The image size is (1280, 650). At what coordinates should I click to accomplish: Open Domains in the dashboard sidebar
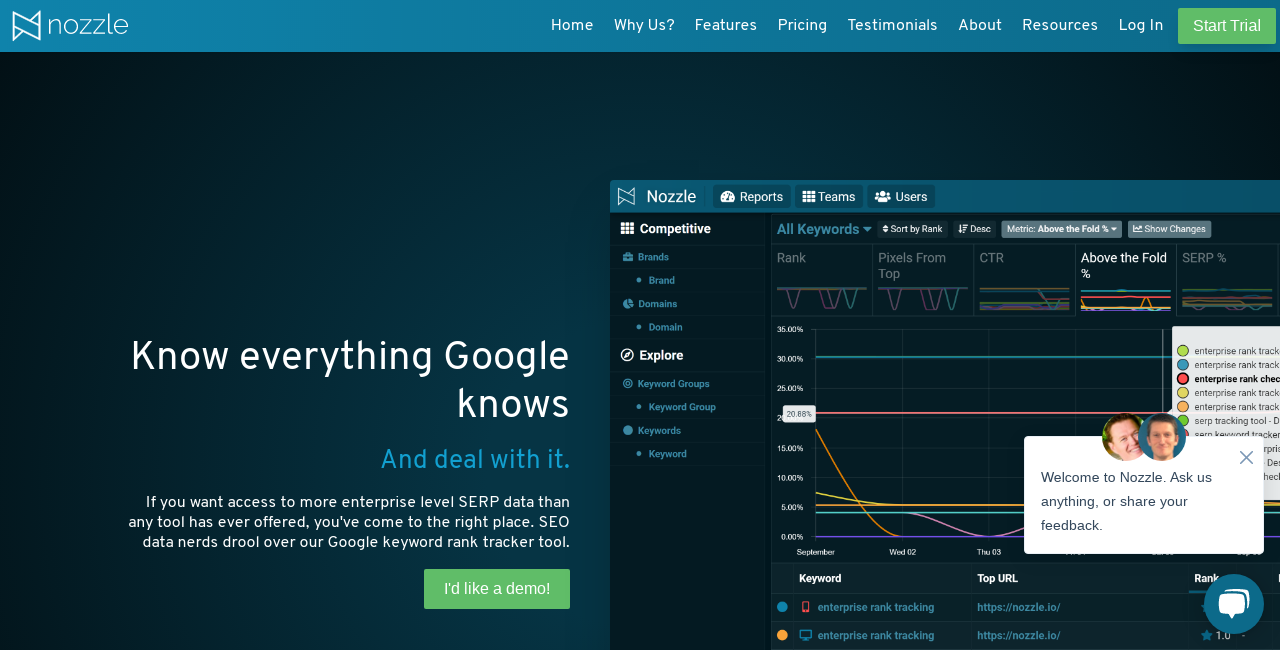tap(650, 304)
